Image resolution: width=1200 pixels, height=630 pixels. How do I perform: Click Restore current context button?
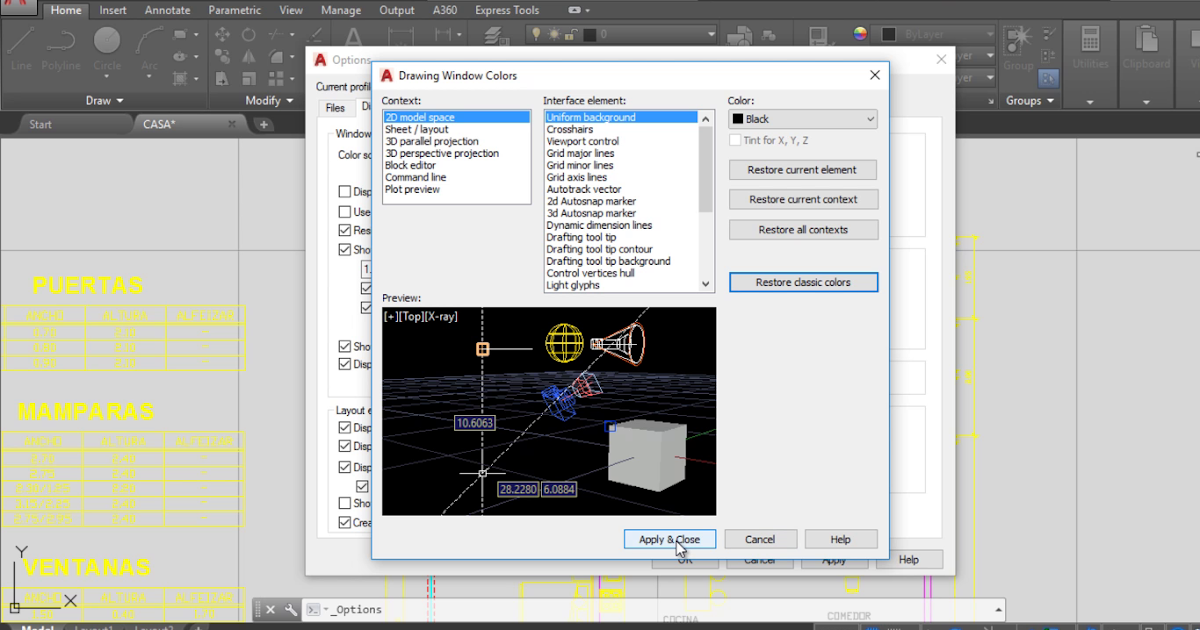coord(803,200)
